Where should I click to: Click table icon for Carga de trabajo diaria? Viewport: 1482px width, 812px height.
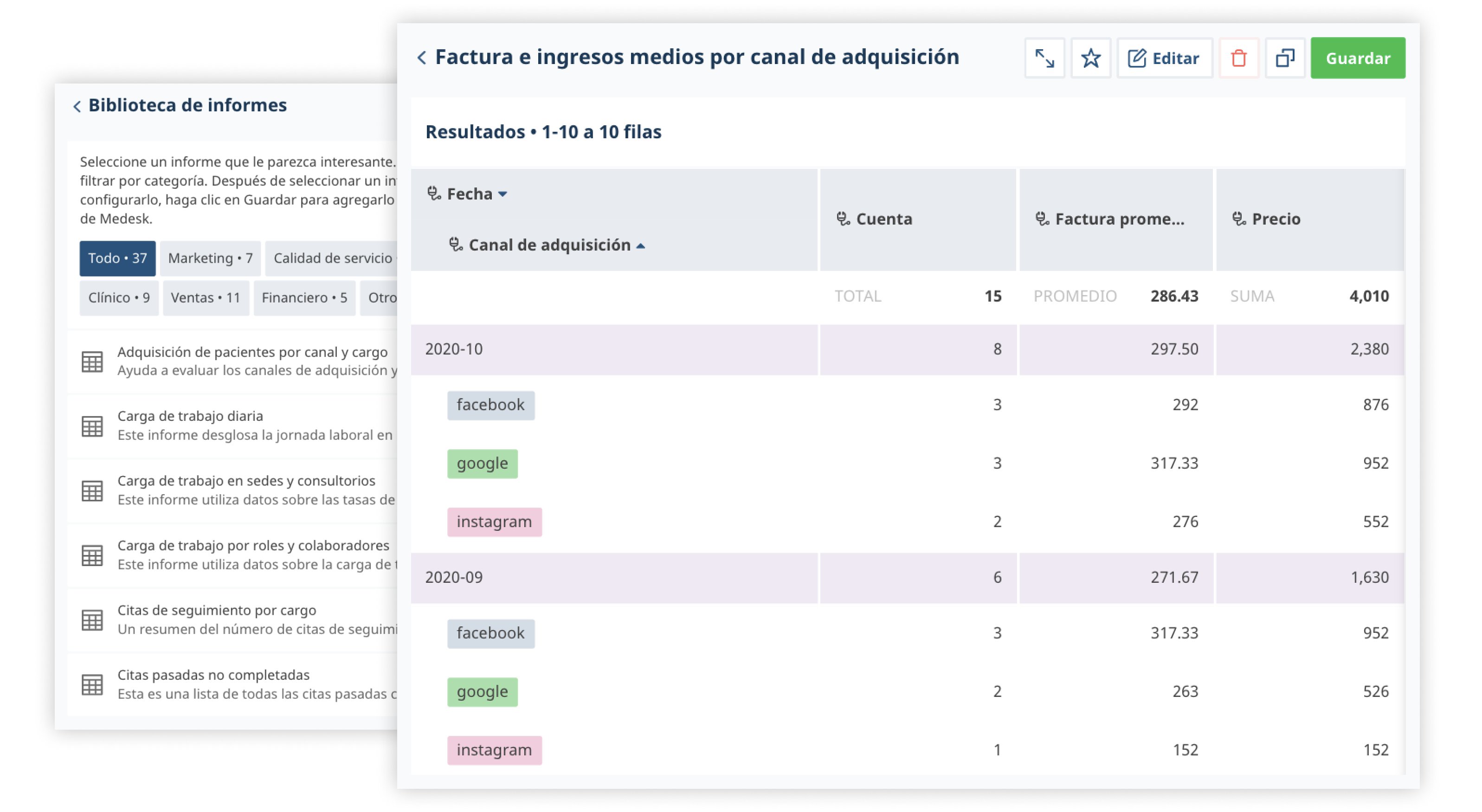(92, 426)
